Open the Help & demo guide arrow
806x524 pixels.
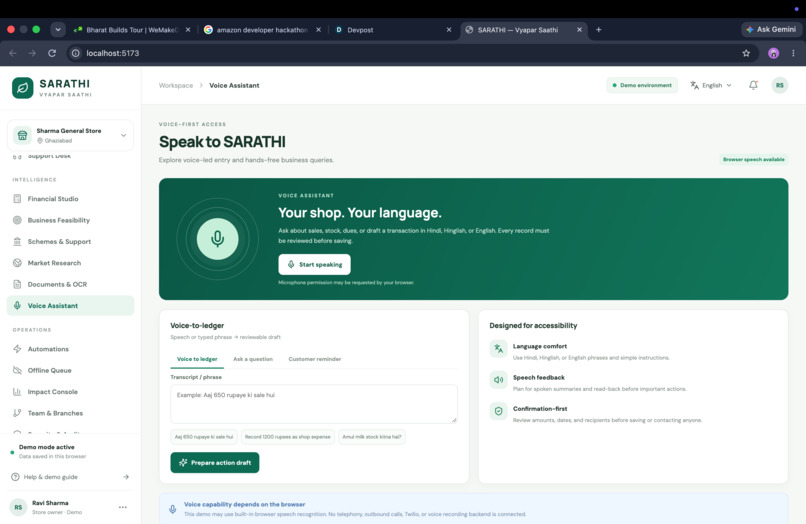point(126,477)
